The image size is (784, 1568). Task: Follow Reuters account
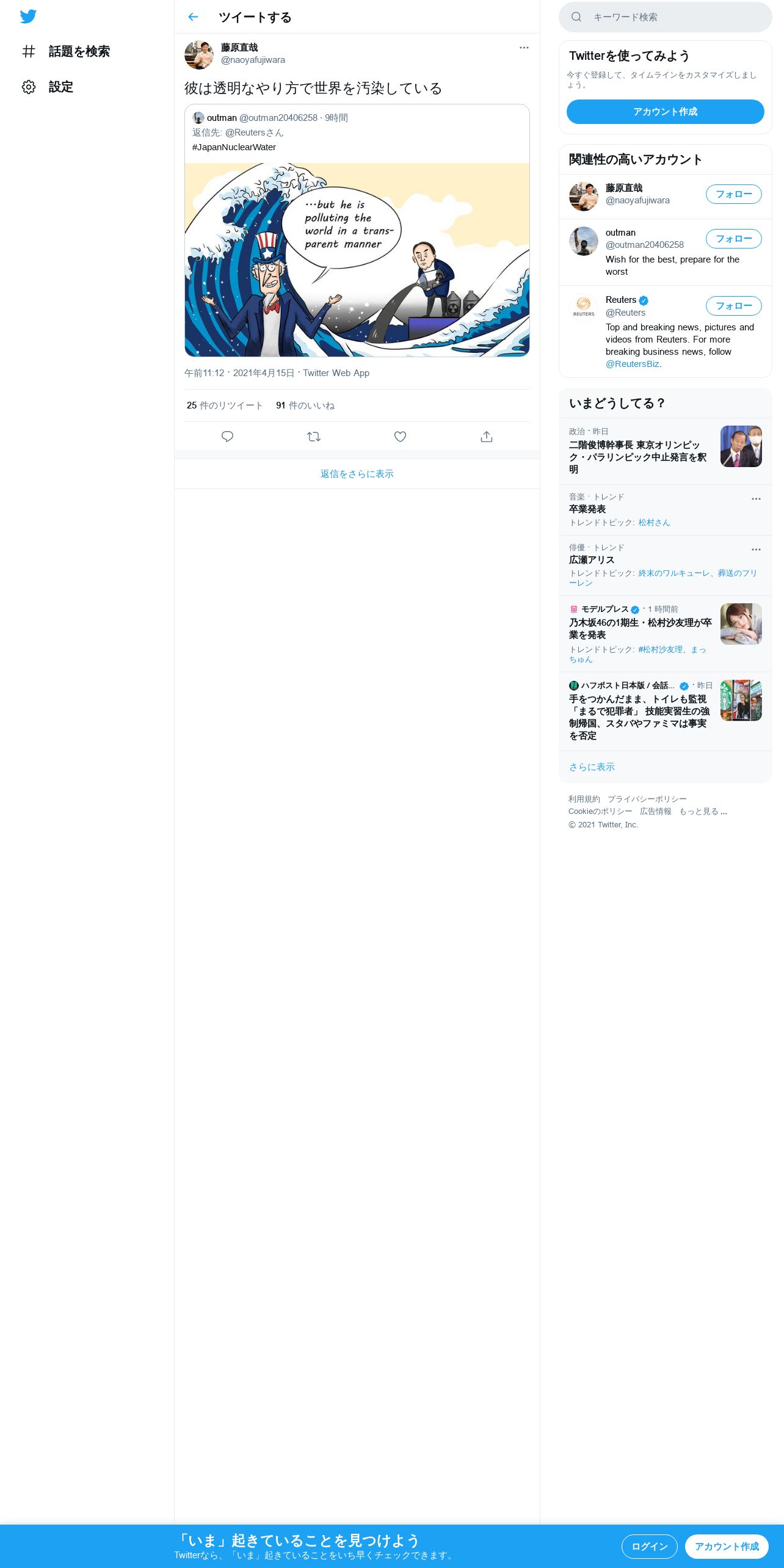[734, 306]
